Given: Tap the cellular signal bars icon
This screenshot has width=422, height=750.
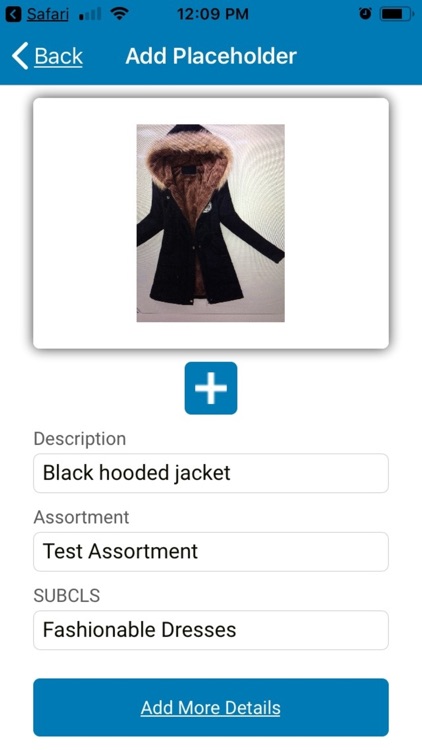Looking at the screenshot, I should coord(89,14).
